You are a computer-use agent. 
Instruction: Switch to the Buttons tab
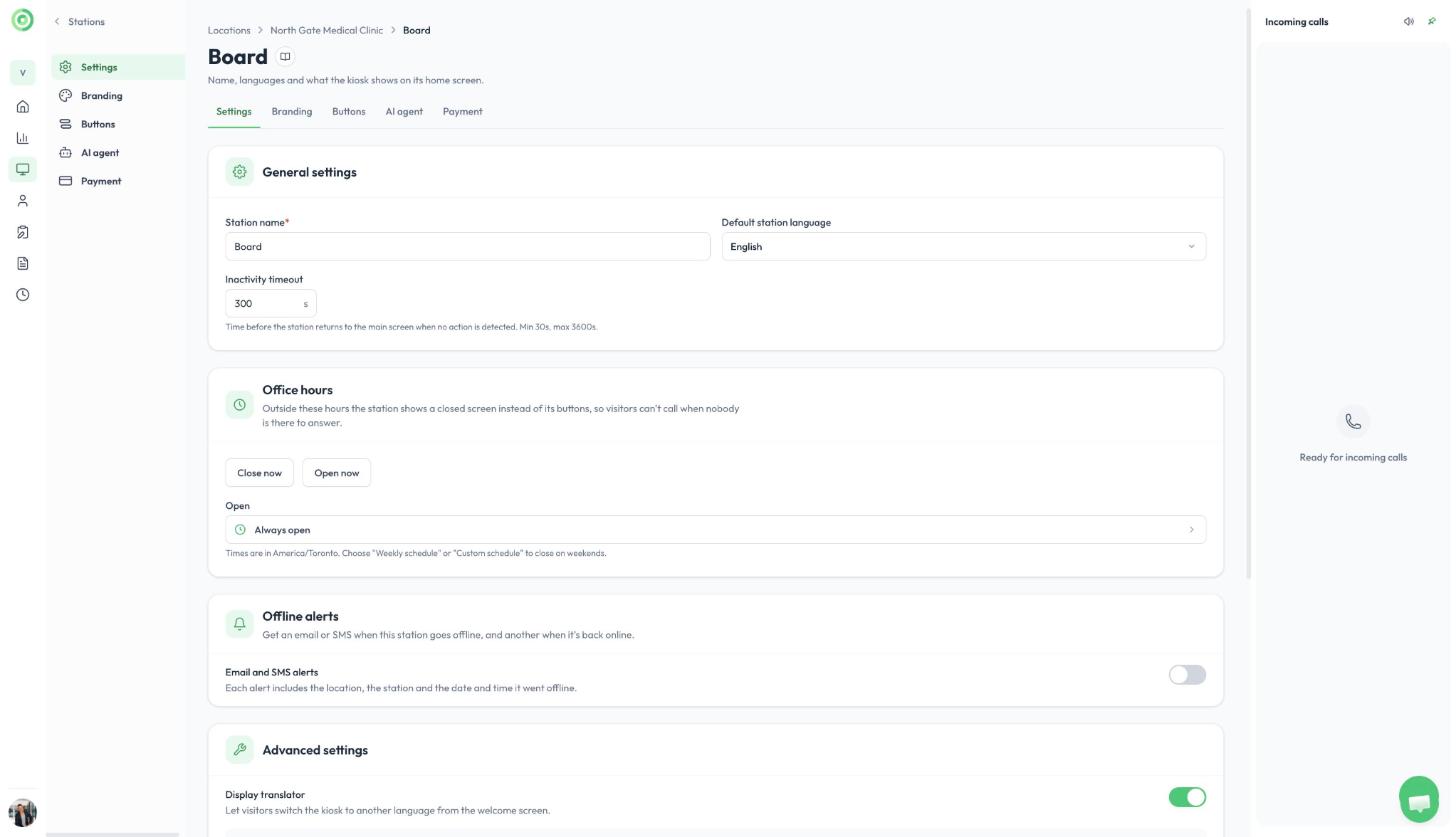click(349, 112)
